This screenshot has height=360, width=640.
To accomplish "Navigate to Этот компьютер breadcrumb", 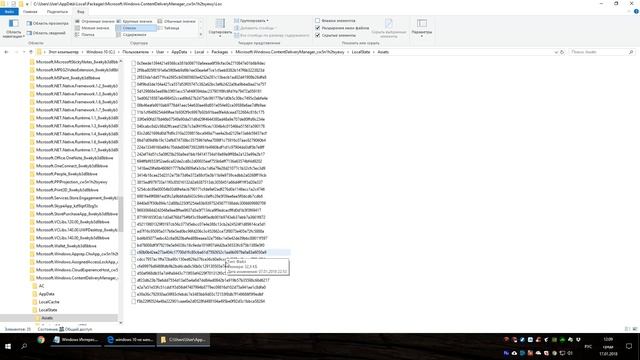I will (x=63, y=52).
